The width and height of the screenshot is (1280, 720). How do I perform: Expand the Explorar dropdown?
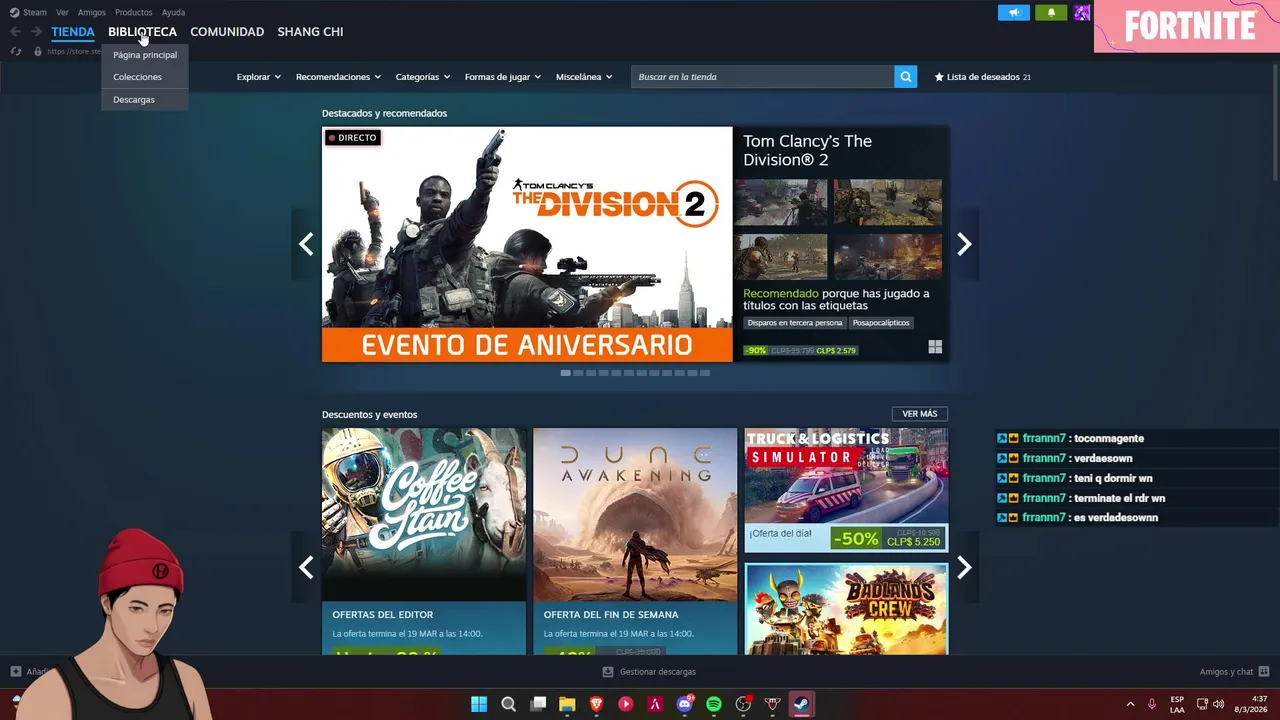coord(258,77)
